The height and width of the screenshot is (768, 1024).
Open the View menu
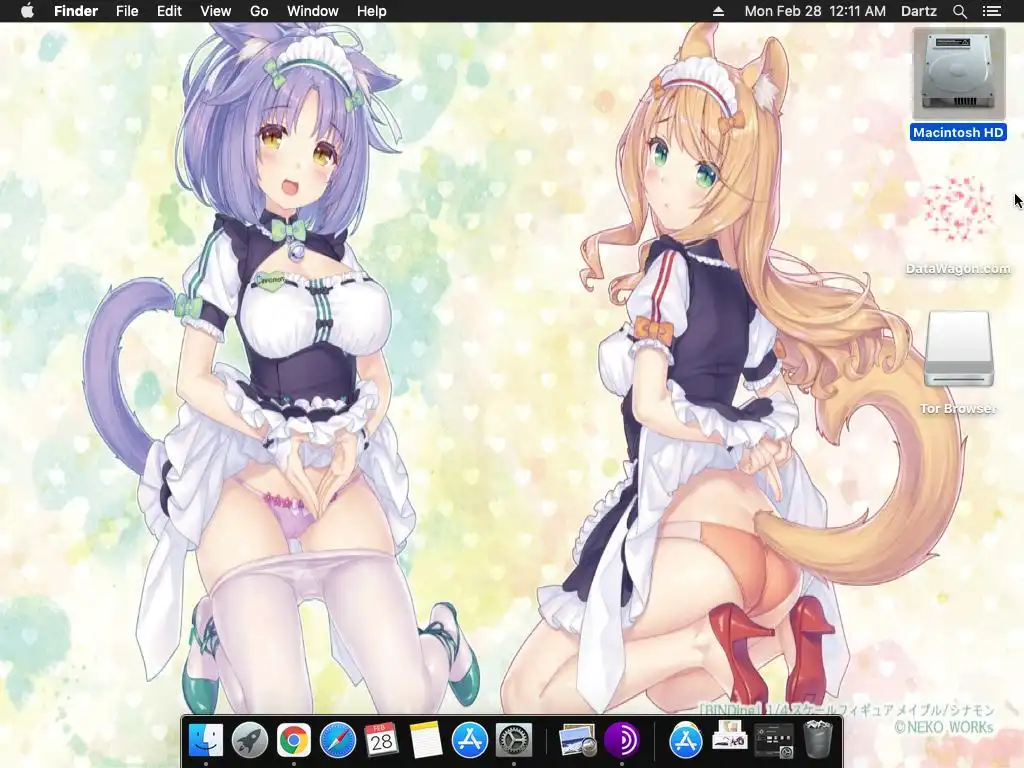(216, 11)
